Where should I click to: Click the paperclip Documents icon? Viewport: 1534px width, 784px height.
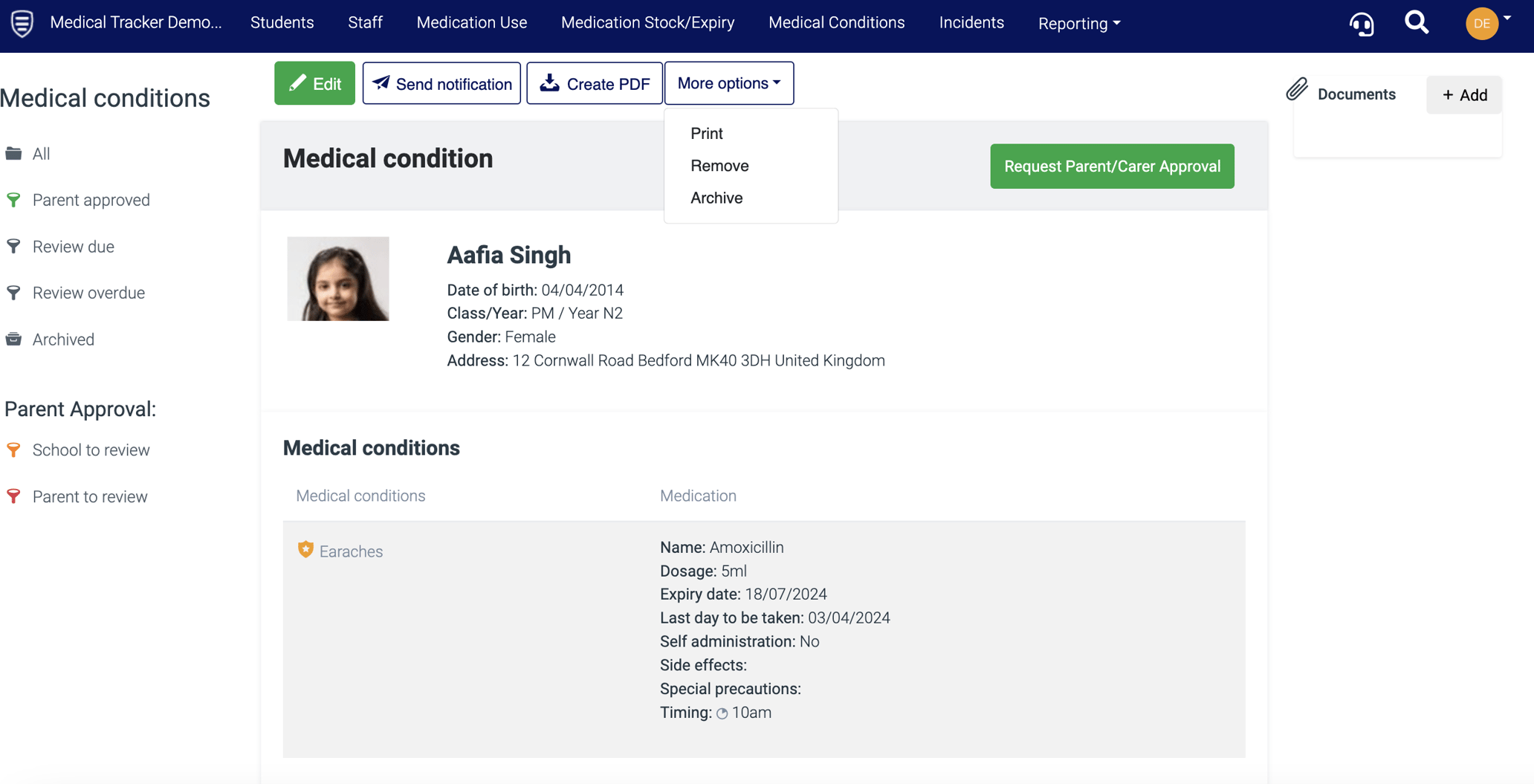click(x=1297, y=90)
